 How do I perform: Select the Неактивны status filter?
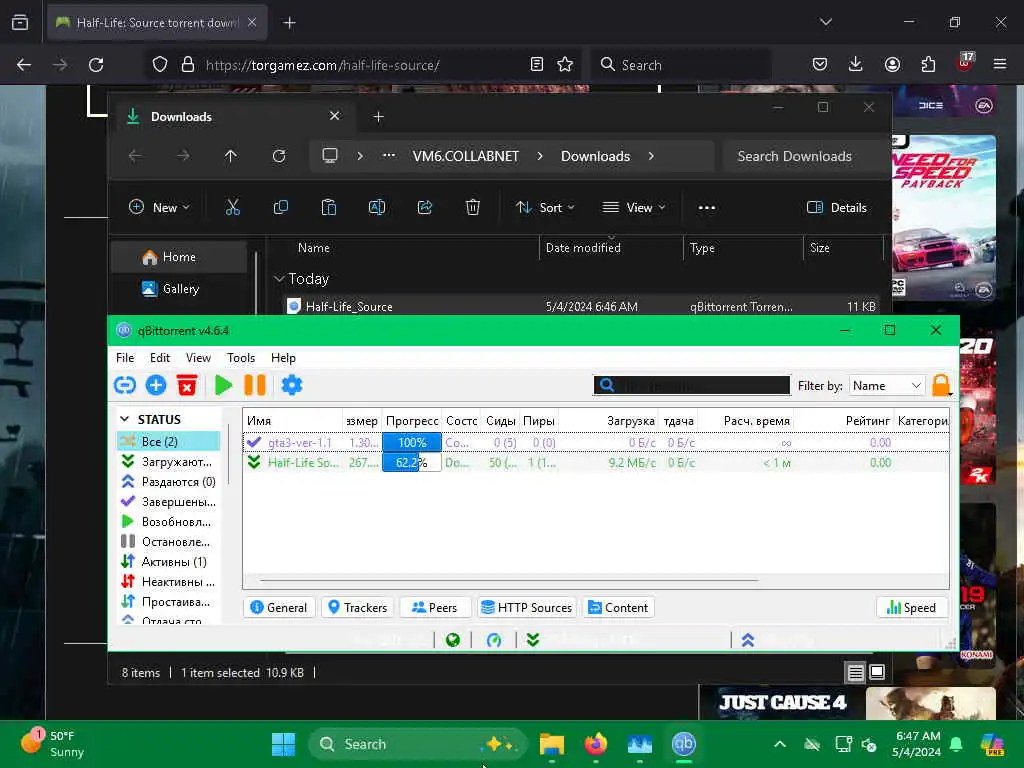(168, 582)
